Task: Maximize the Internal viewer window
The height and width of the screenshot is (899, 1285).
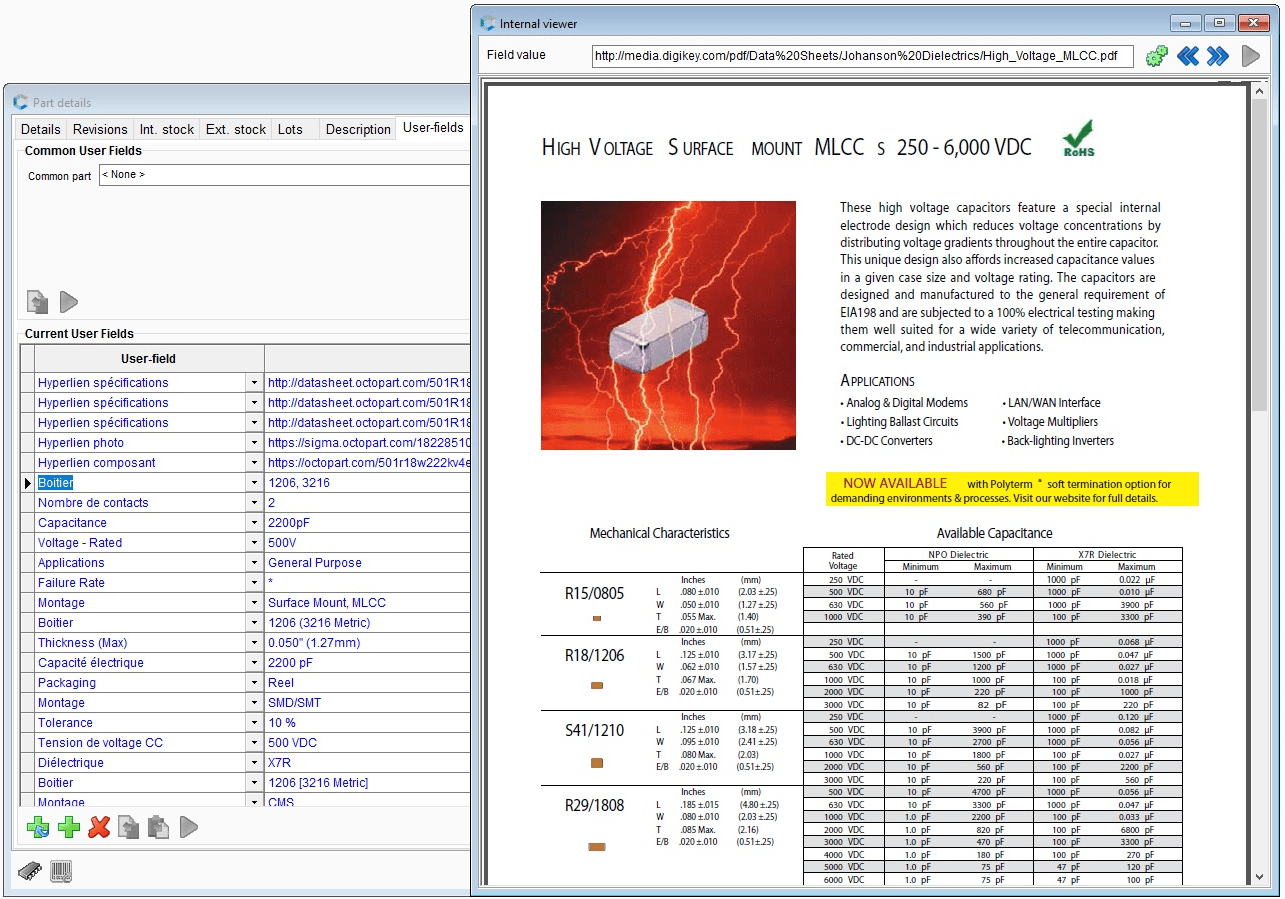Action: pos(1219,23)
